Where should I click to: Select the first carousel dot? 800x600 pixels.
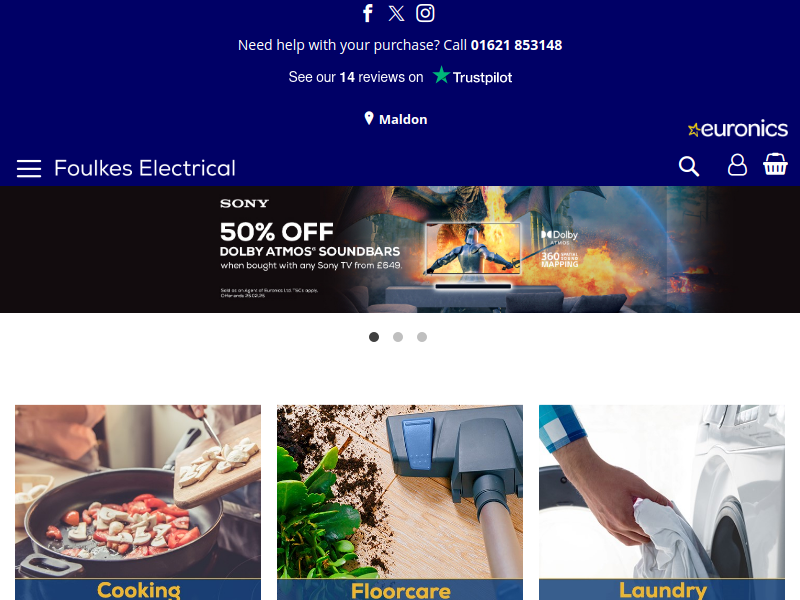[x=374, y=337]
